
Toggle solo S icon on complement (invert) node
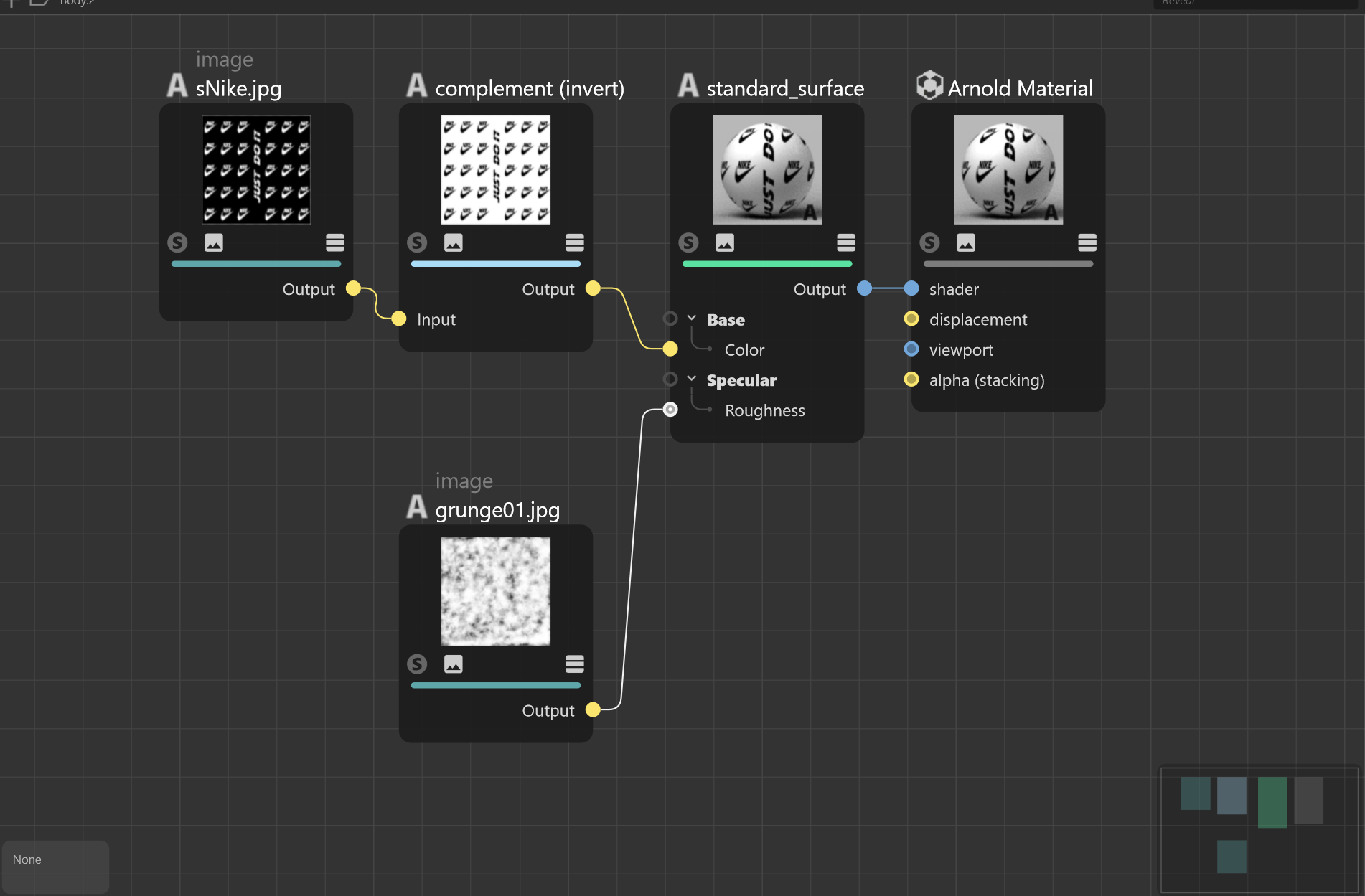click(x=417, y=242)
